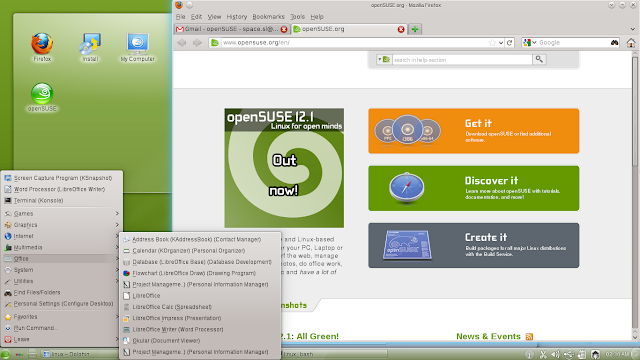Expand the Games submenu
640x360 pixels.
coord(62,213)
